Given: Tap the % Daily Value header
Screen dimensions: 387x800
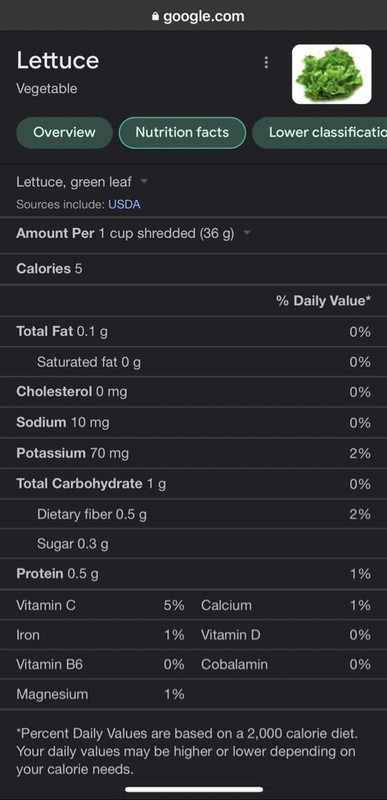Looking at the screenshot, I should click(323, 301).
